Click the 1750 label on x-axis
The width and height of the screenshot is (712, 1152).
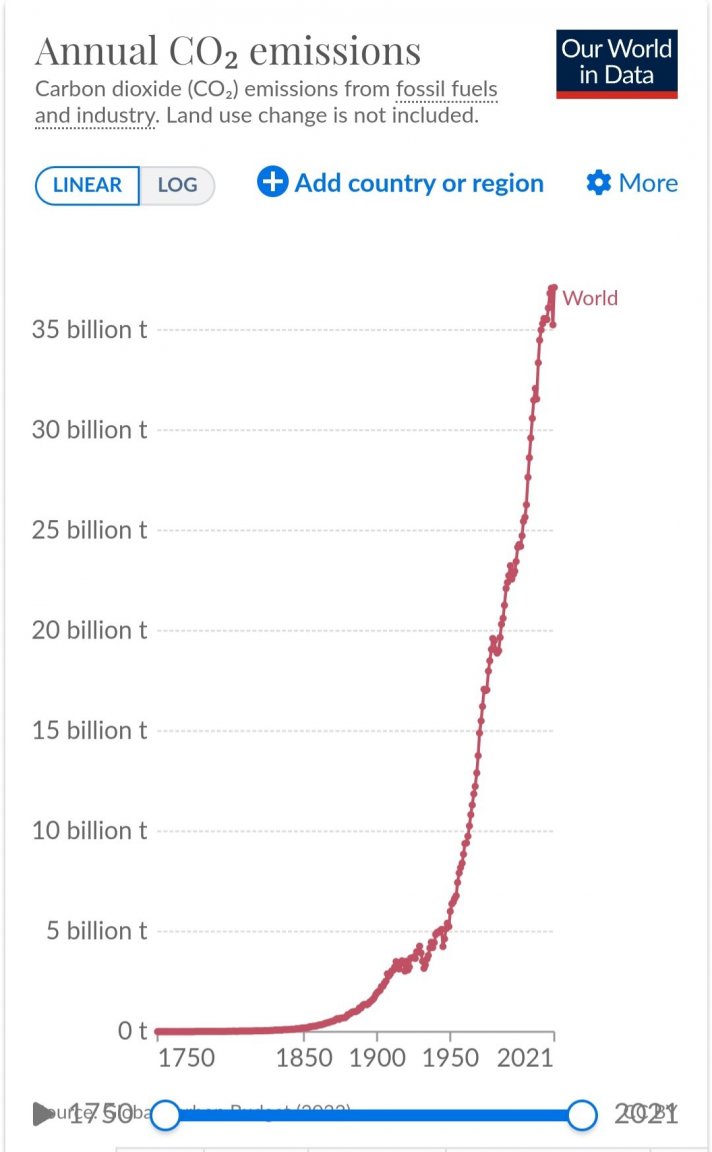tap(187, 1058)
